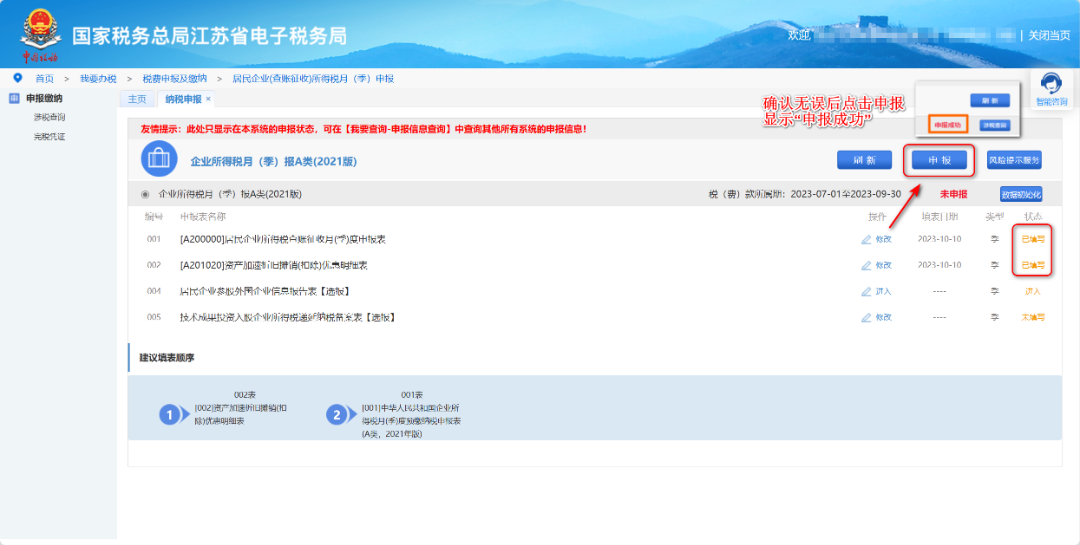This screenshot has height=545, width=1080.
Task: Click the blue briefcase tax form icon
Action: pos(159,159)
